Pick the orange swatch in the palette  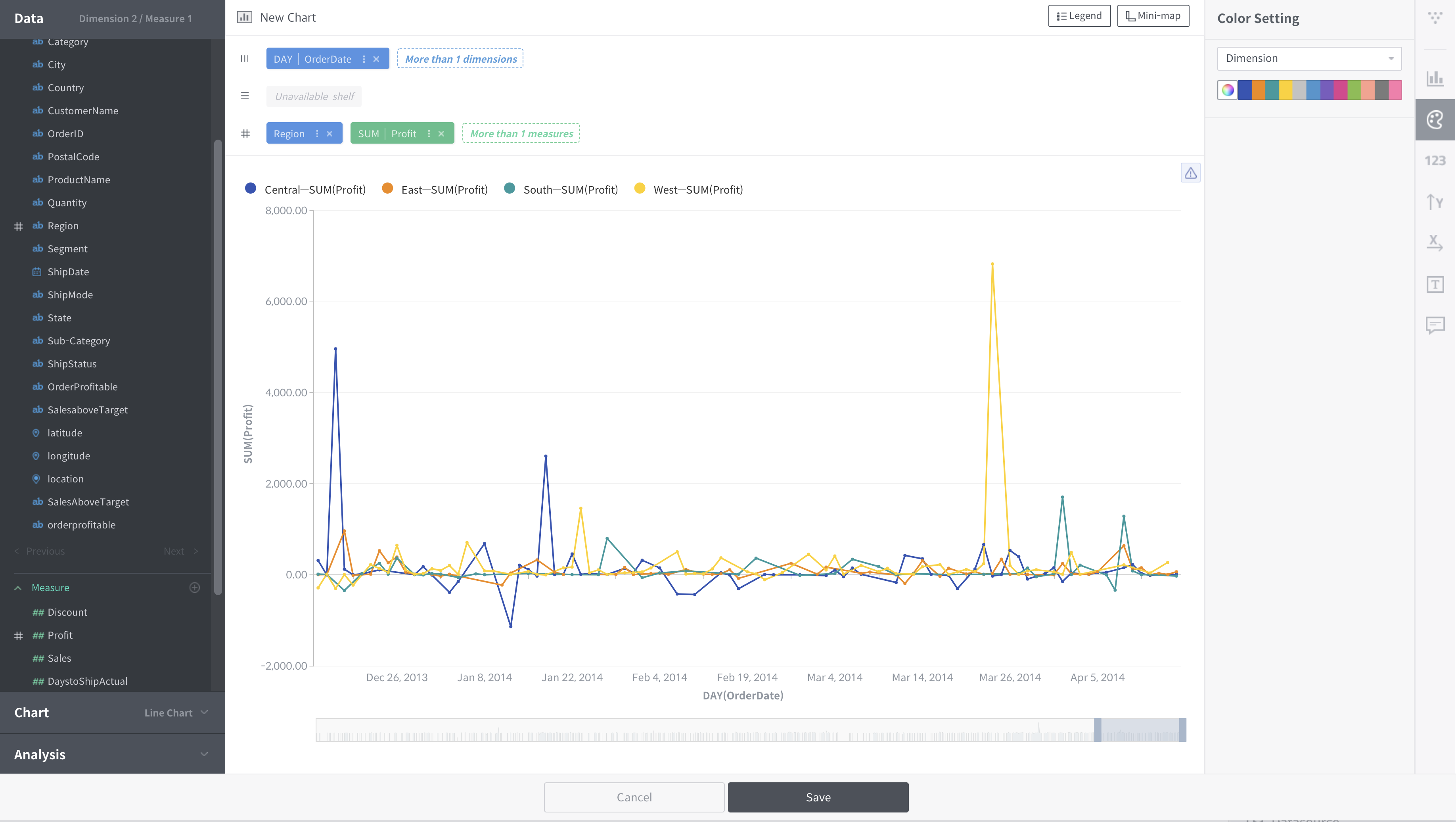tap(1258, 90)
